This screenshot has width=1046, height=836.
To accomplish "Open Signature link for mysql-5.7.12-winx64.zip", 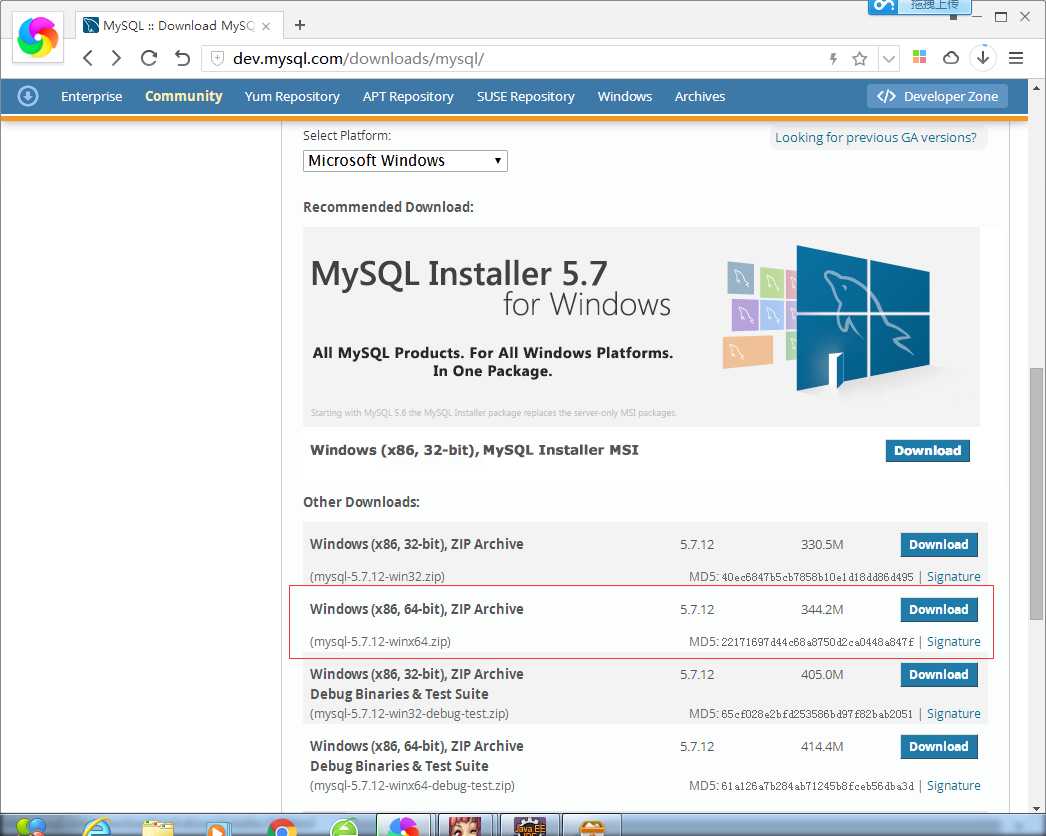I will click(953, 641).
